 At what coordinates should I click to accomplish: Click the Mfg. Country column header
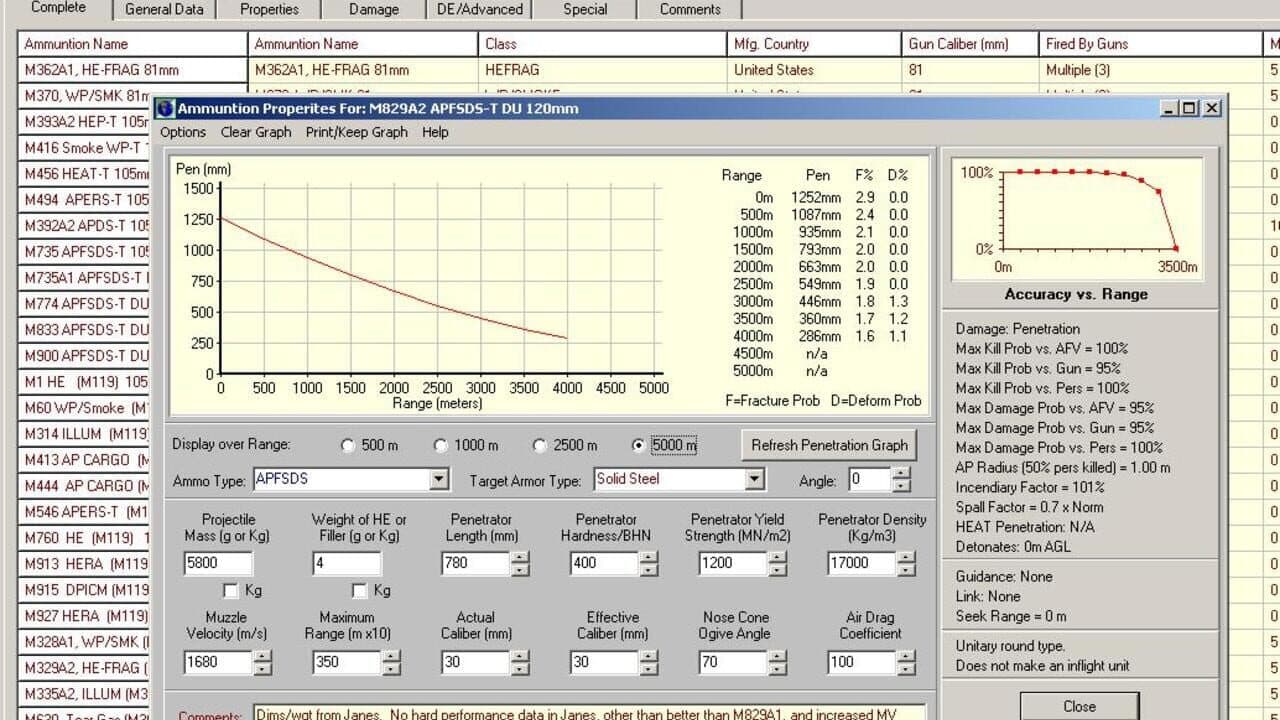(814, 44)
